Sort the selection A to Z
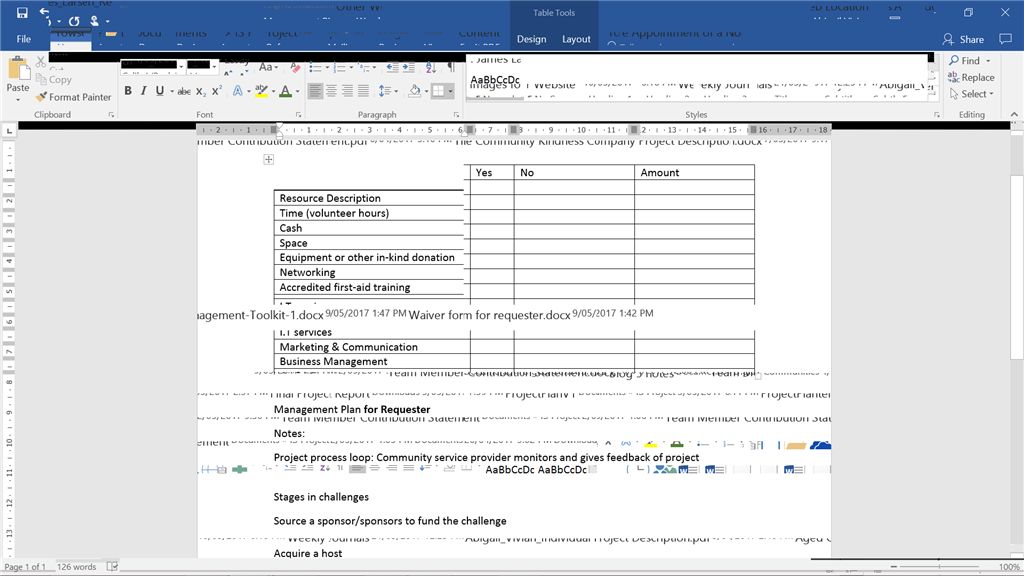 [x=431, y=67]
